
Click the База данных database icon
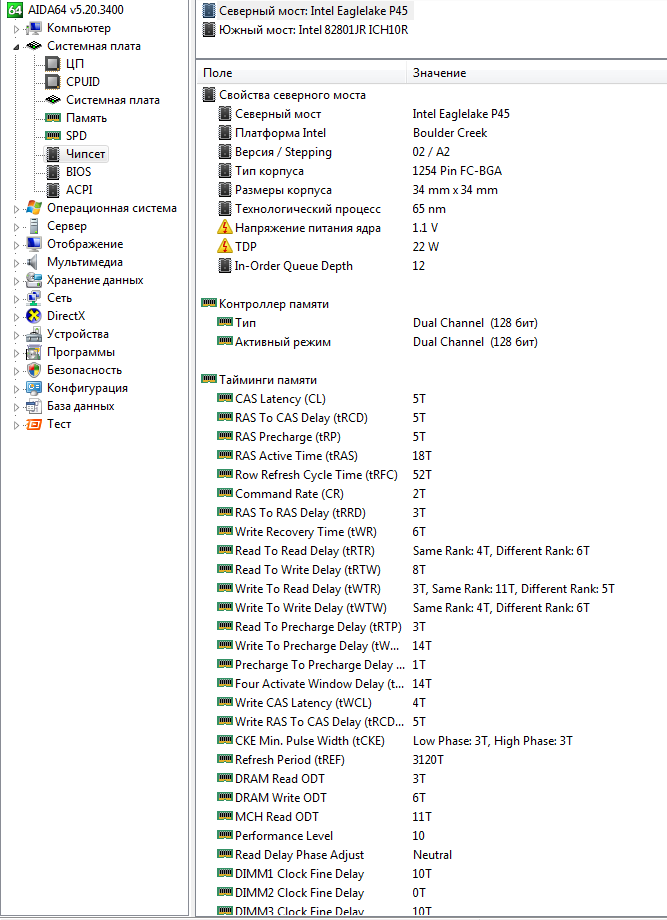34,407
